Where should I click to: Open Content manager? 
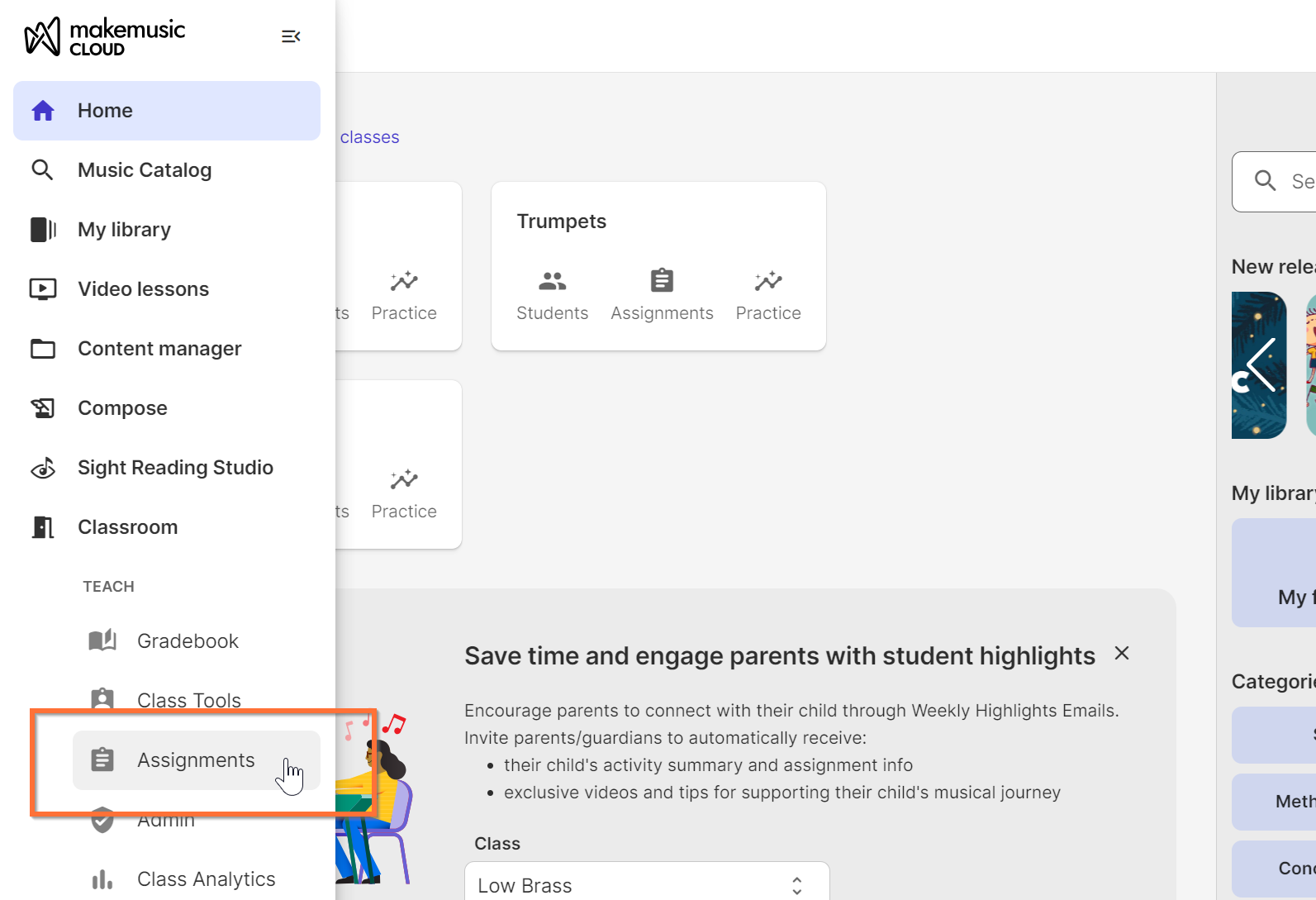(x=159, y=349)
